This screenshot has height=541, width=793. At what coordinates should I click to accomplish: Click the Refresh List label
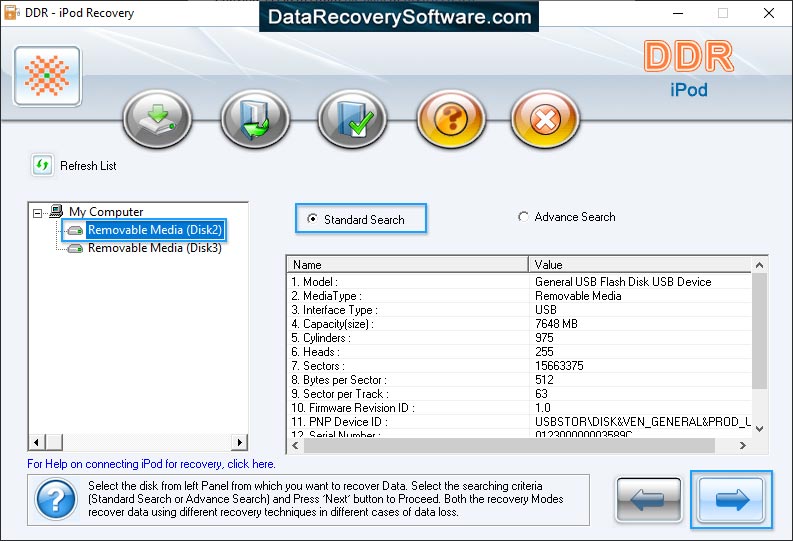[x=88, y=166]
